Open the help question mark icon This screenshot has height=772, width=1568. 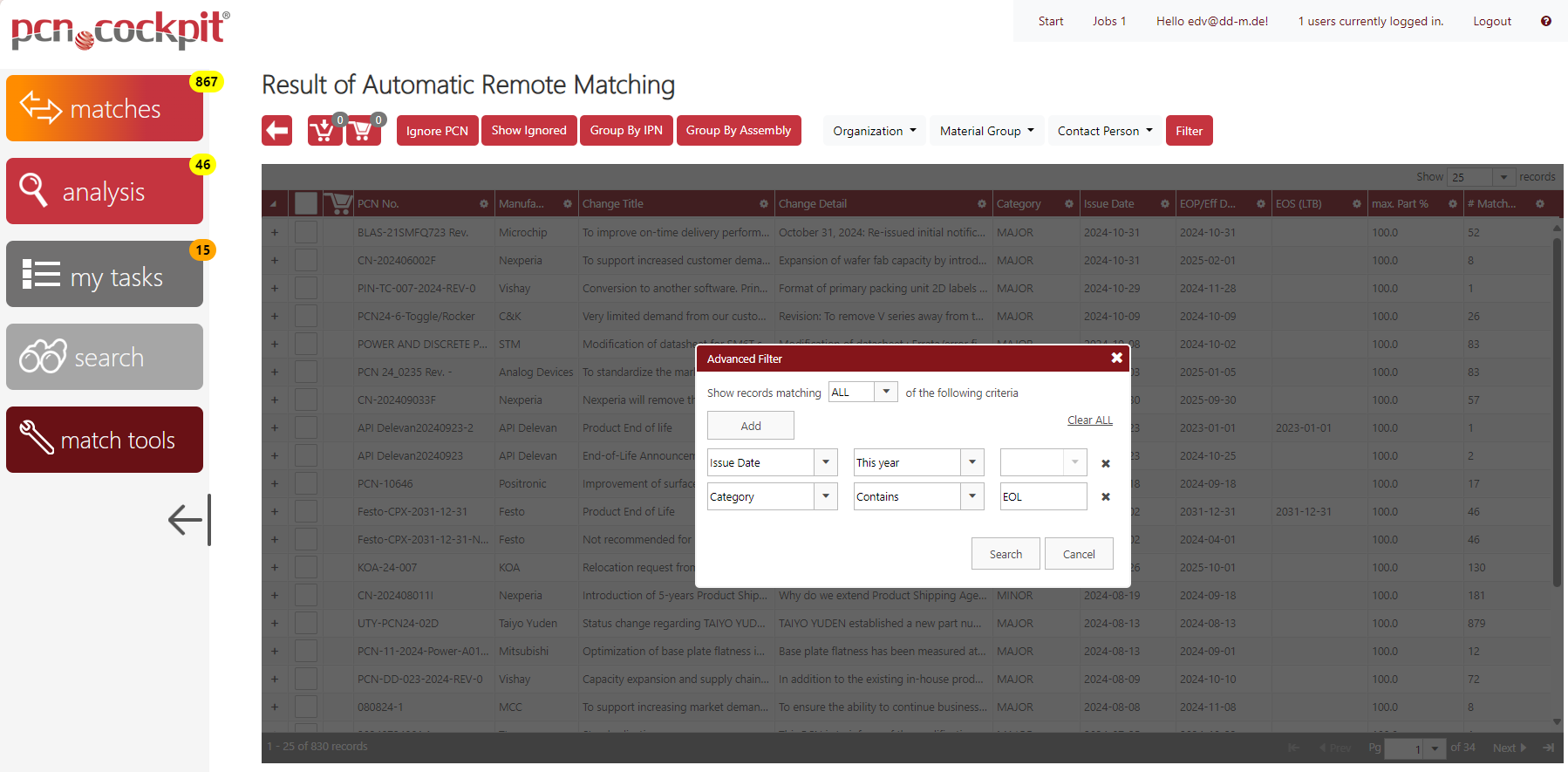click(1545, 21)
